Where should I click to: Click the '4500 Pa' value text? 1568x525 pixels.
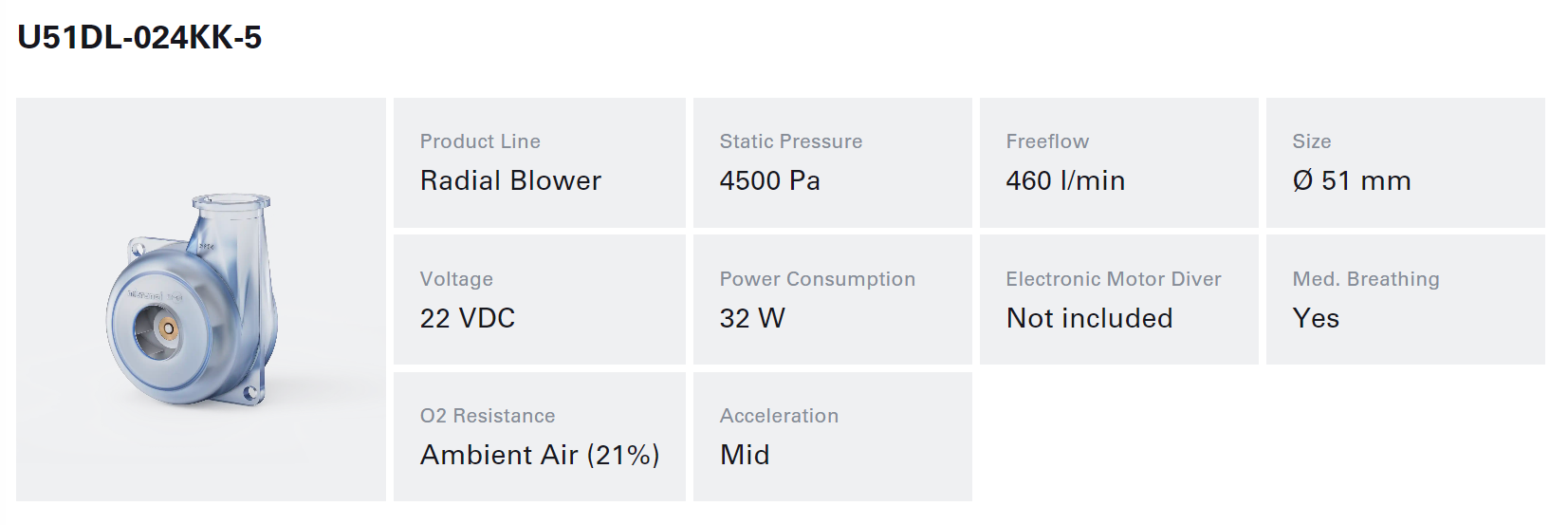pos(770,180)
